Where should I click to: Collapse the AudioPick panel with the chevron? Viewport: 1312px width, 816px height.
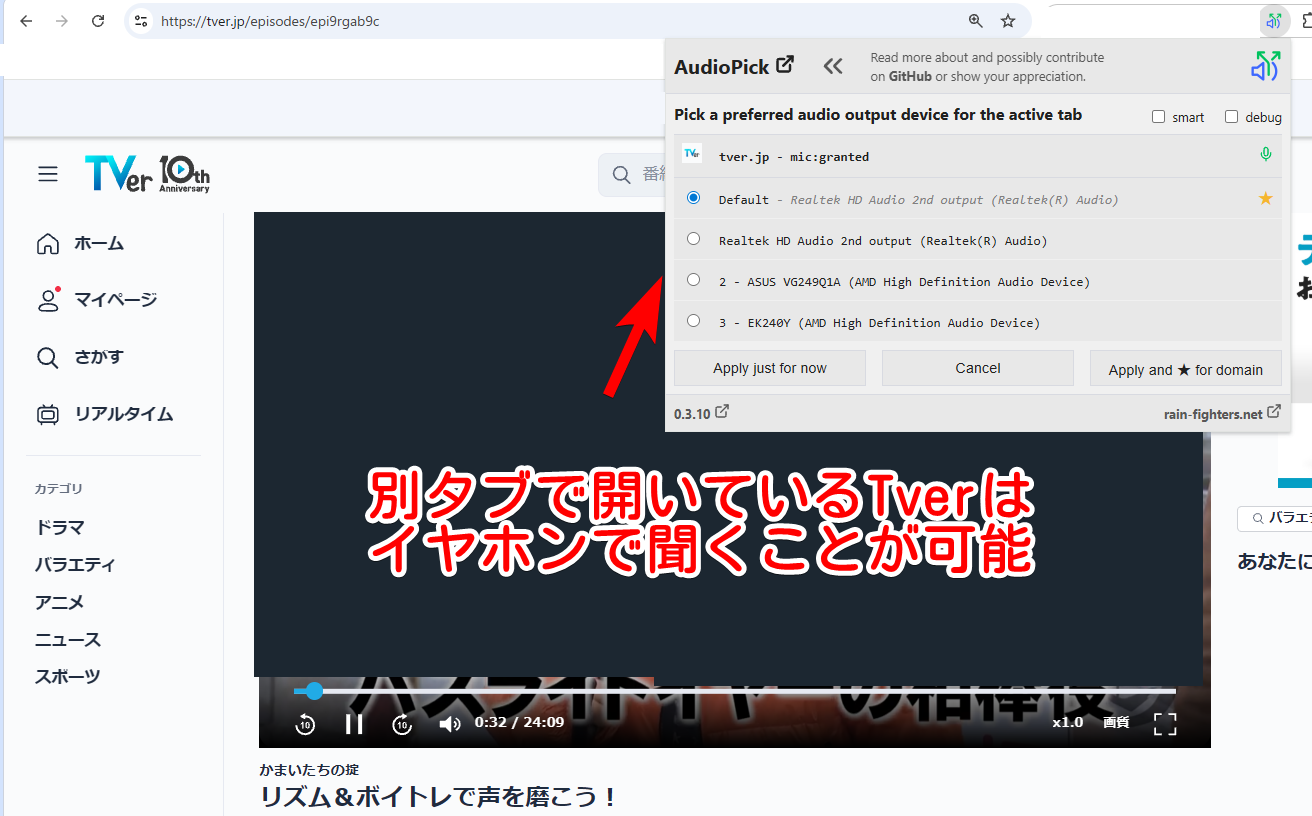(833, 66)
